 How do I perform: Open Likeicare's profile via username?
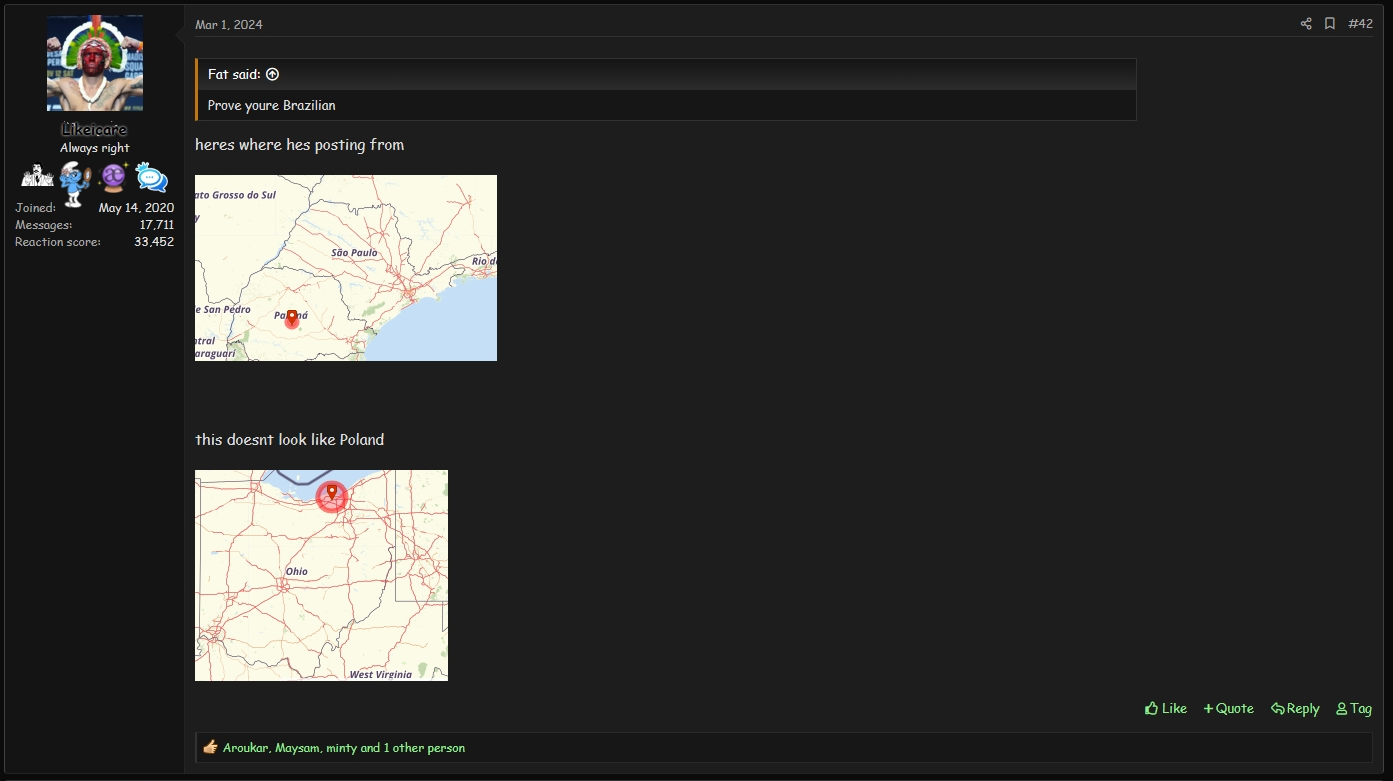pos(94,130)
